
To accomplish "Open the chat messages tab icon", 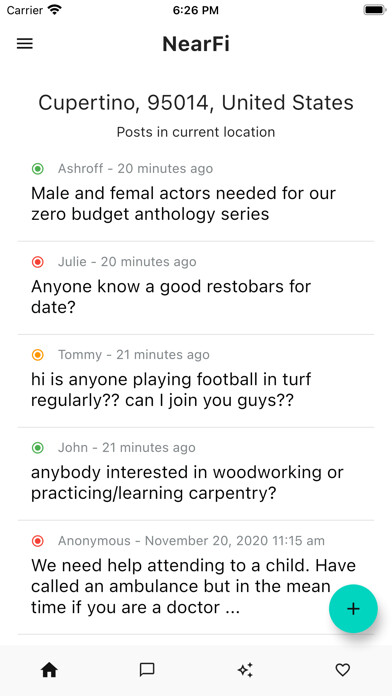I will coord(147,670).
